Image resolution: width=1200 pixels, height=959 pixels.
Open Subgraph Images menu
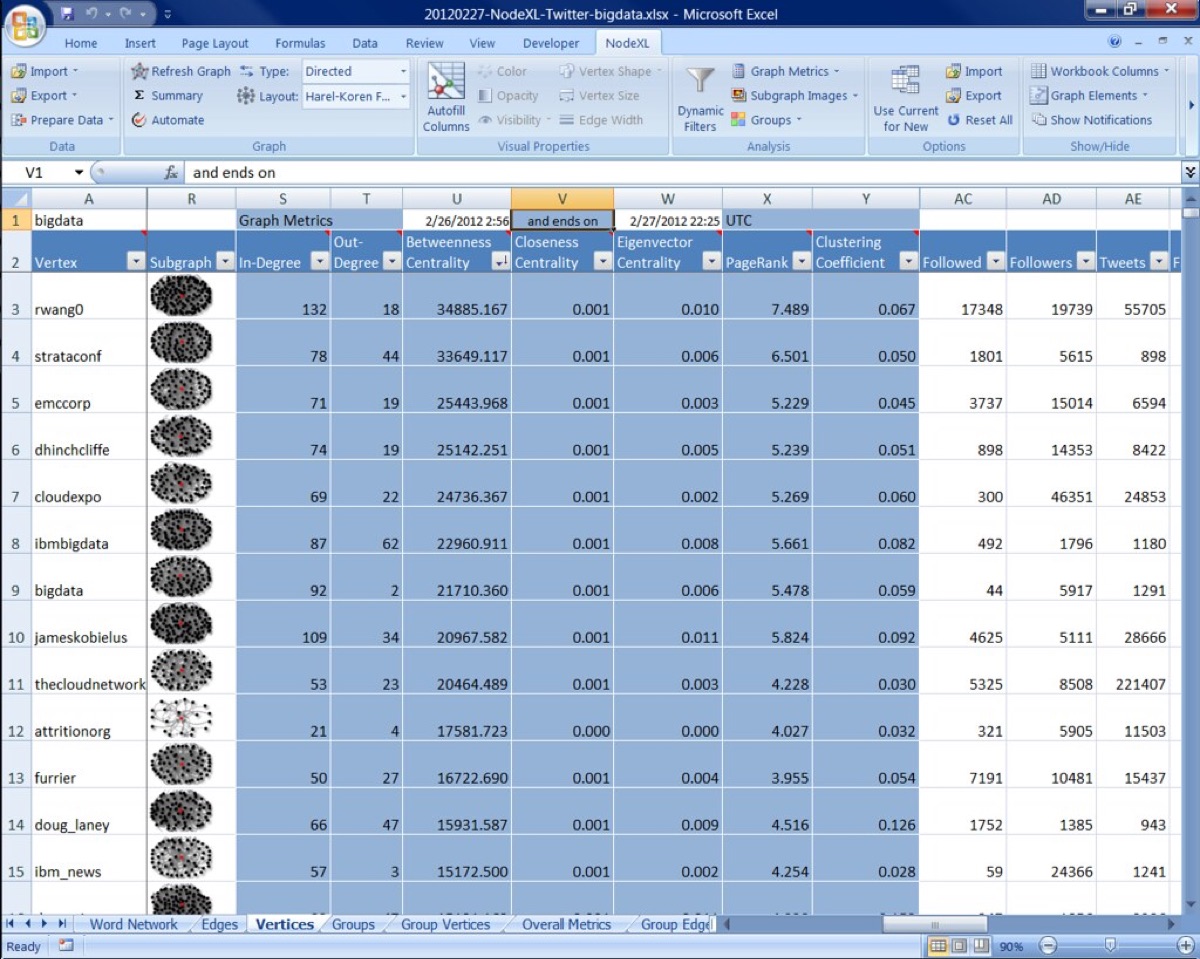pos(794,96)
